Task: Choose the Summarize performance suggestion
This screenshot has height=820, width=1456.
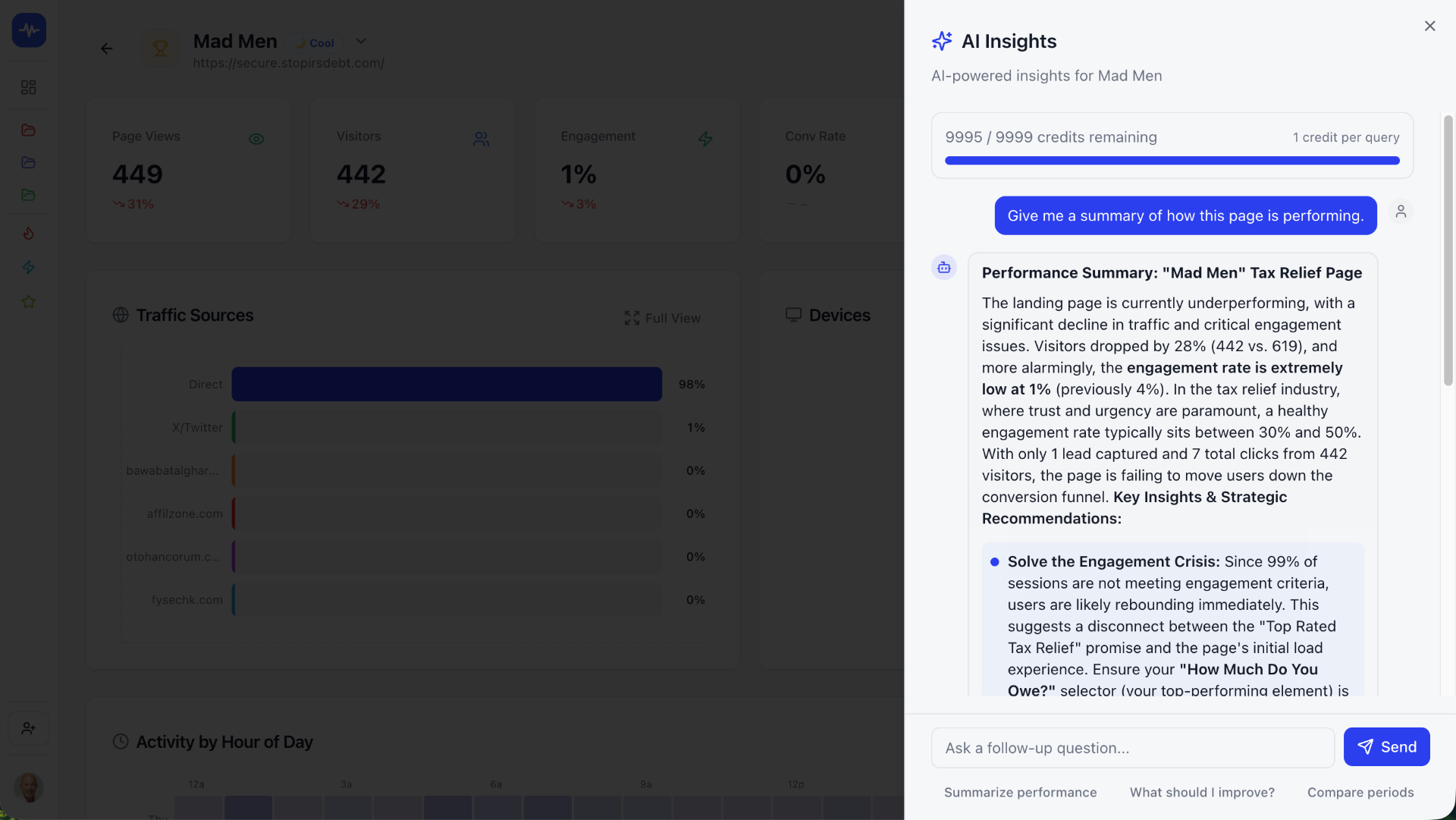Action: click(1020, 792)
